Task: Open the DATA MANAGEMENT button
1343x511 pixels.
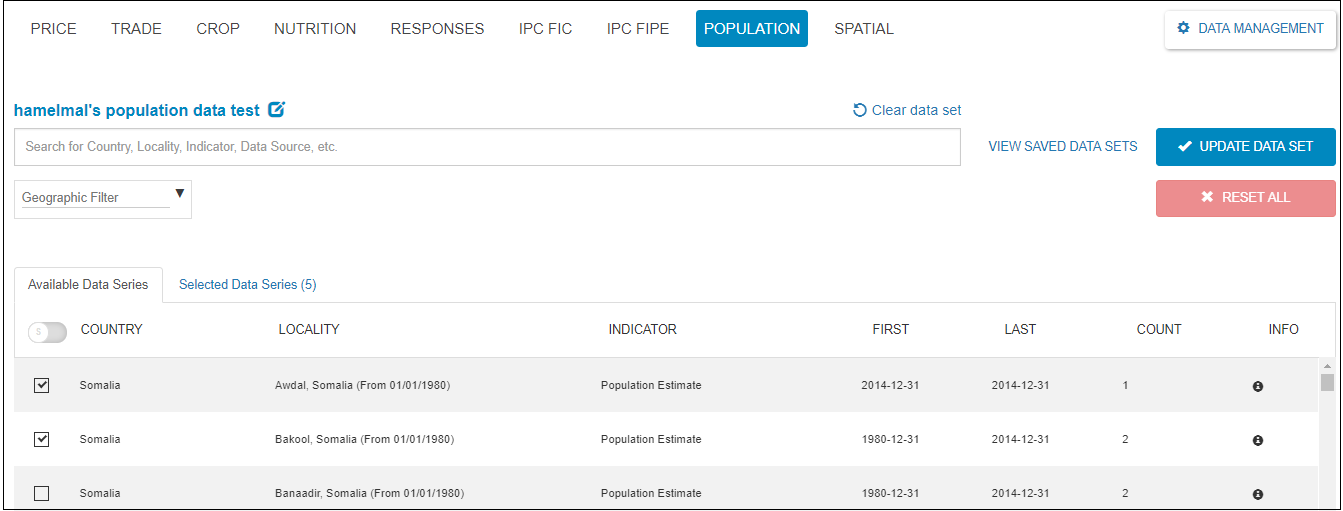Action: (1250, 29)
